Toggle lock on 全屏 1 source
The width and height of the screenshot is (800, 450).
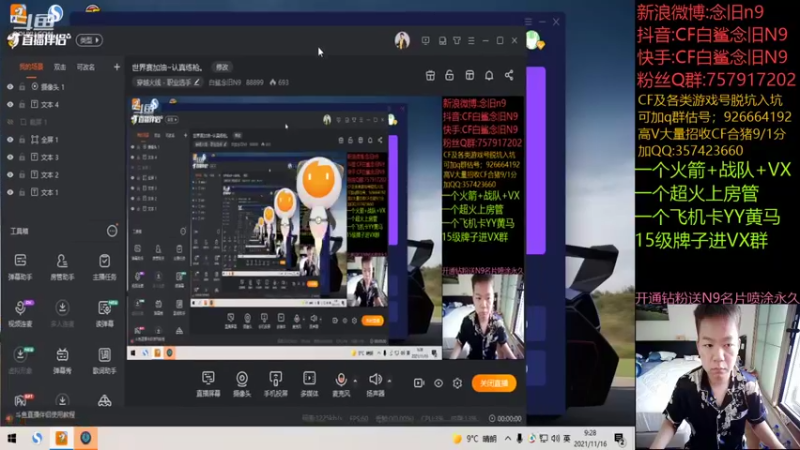(22, 139)
